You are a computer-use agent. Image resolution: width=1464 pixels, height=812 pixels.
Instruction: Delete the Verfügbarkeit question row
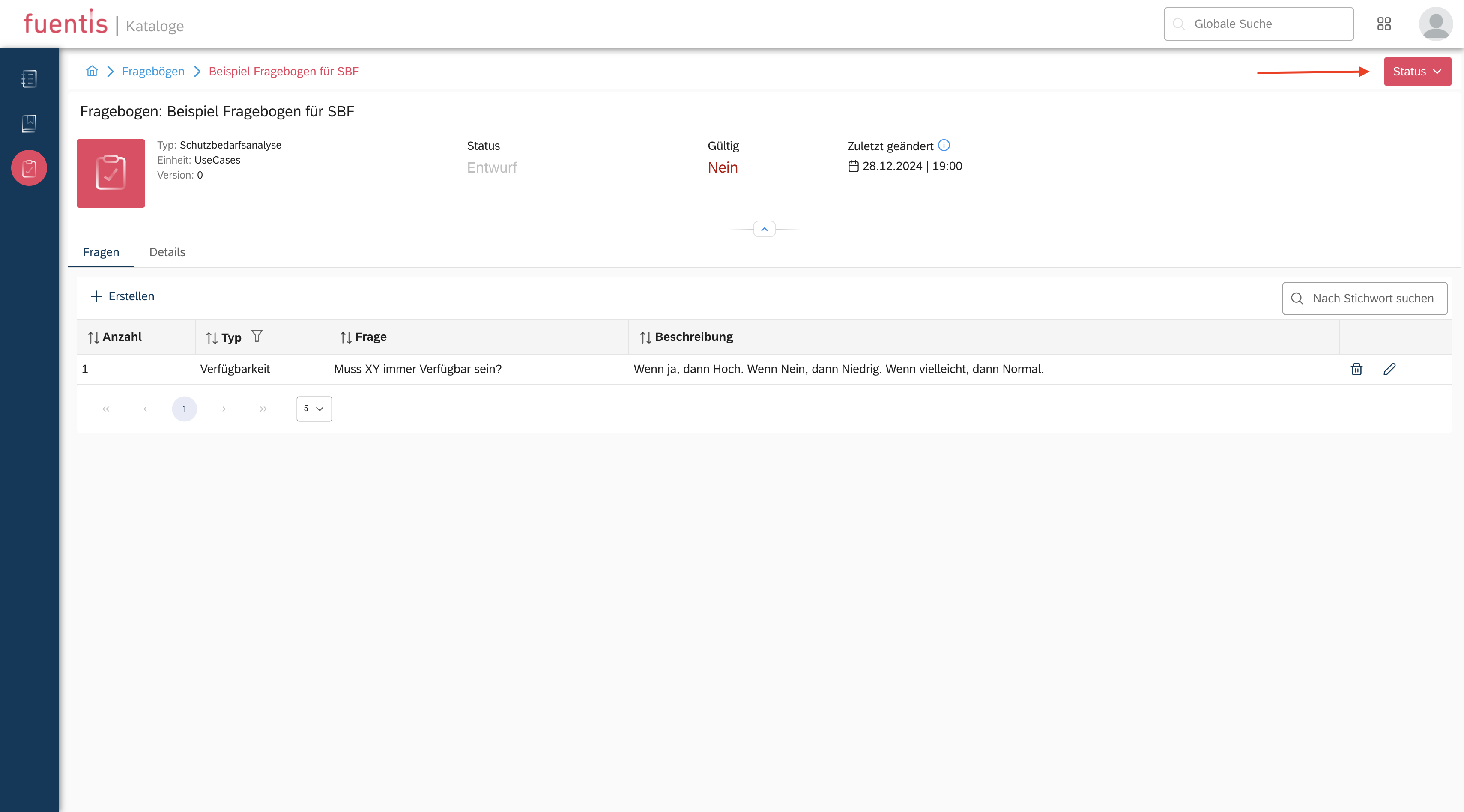1356,369
